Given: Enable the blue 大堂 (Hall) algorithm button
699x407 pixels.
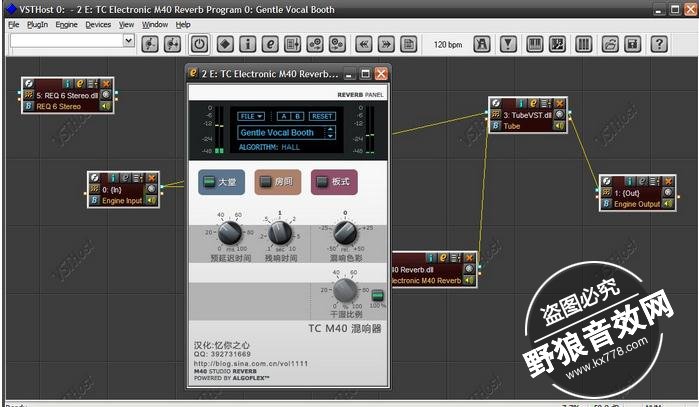Looking at the screenshot, I should pyautogui.click(x=222, y=182).
